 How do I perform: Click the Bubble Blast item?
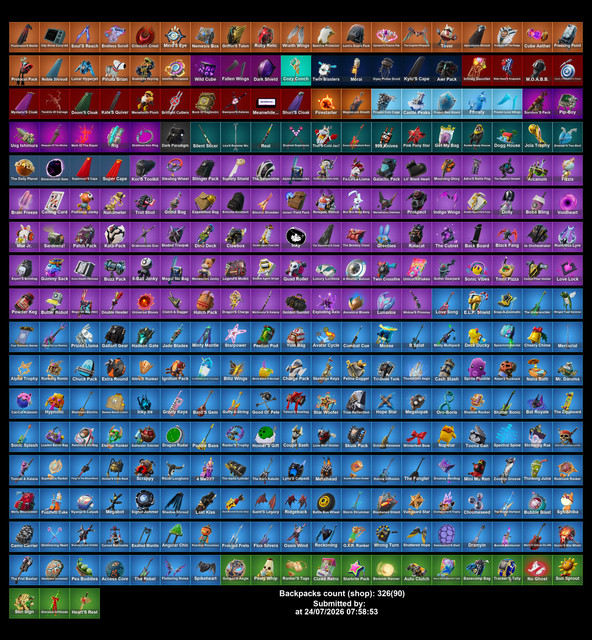coord(538,503)
